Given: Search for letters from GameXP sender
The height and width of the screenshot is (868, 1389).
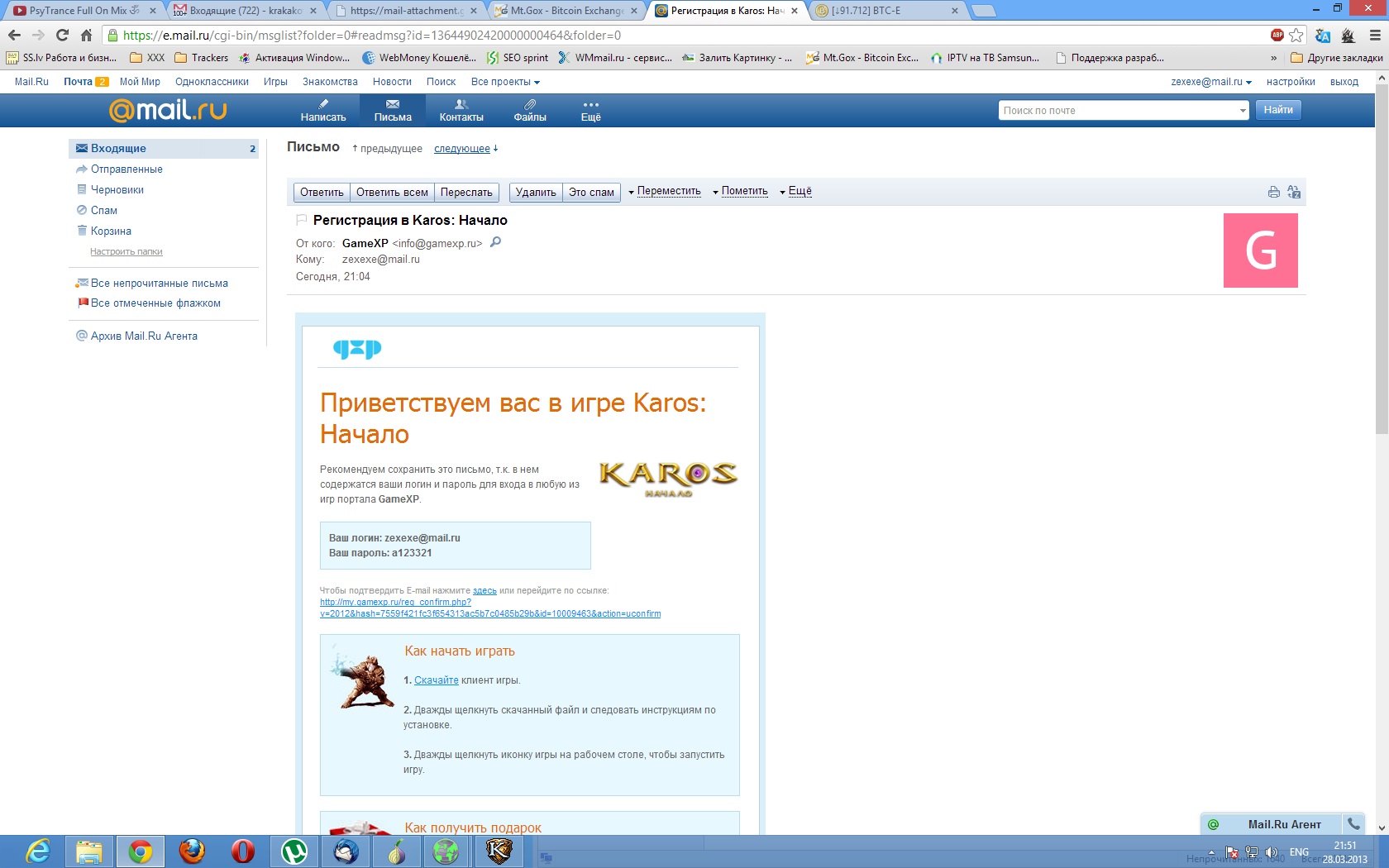Looking at the screenshot, I should pos(495,242).
